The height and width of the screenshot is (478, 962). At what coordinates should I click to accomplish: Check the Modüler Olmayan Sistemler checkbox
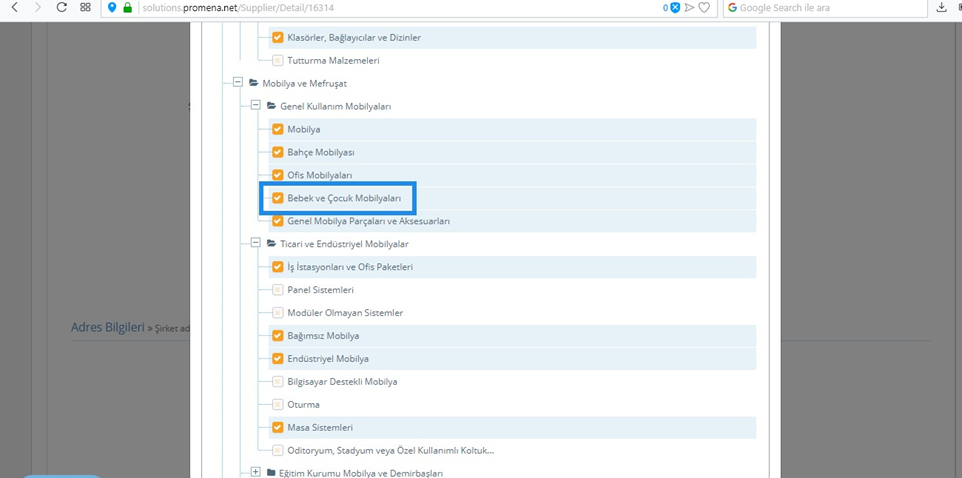[278, 313]
